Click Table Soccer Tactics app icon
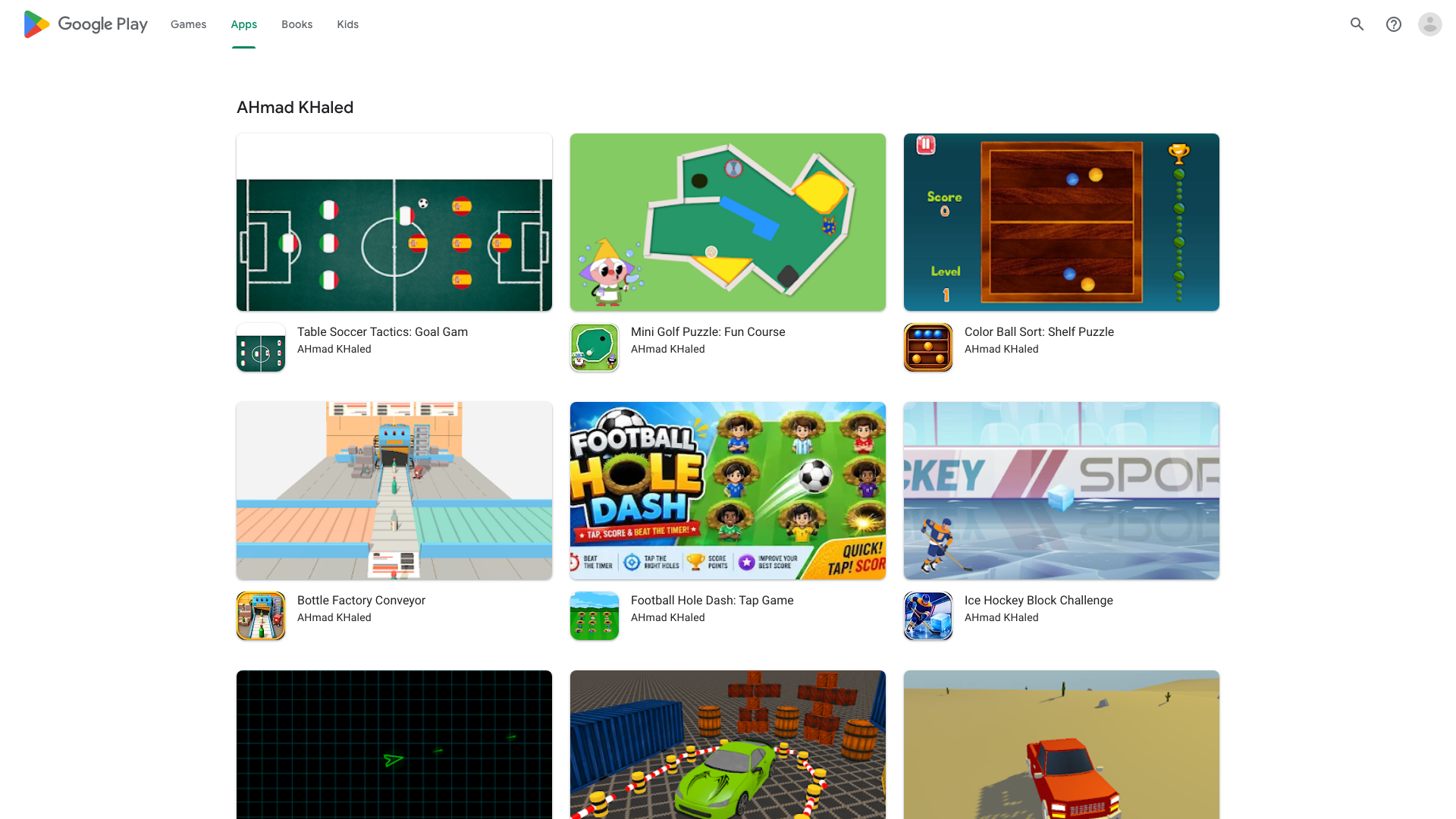The image size is (1456, 819). pyautogui.click(x=261, y=347)
